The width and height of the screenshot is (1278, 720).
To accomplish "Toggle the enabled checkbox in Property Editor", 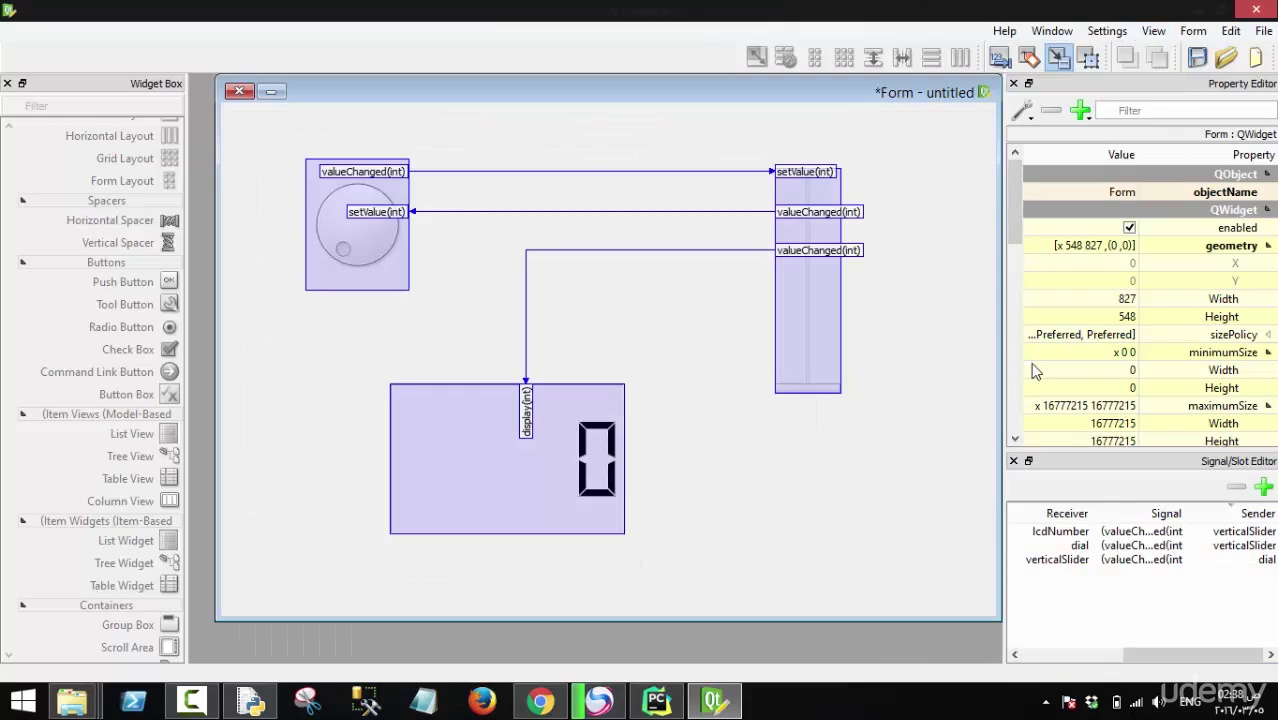I will point(1129,227).
